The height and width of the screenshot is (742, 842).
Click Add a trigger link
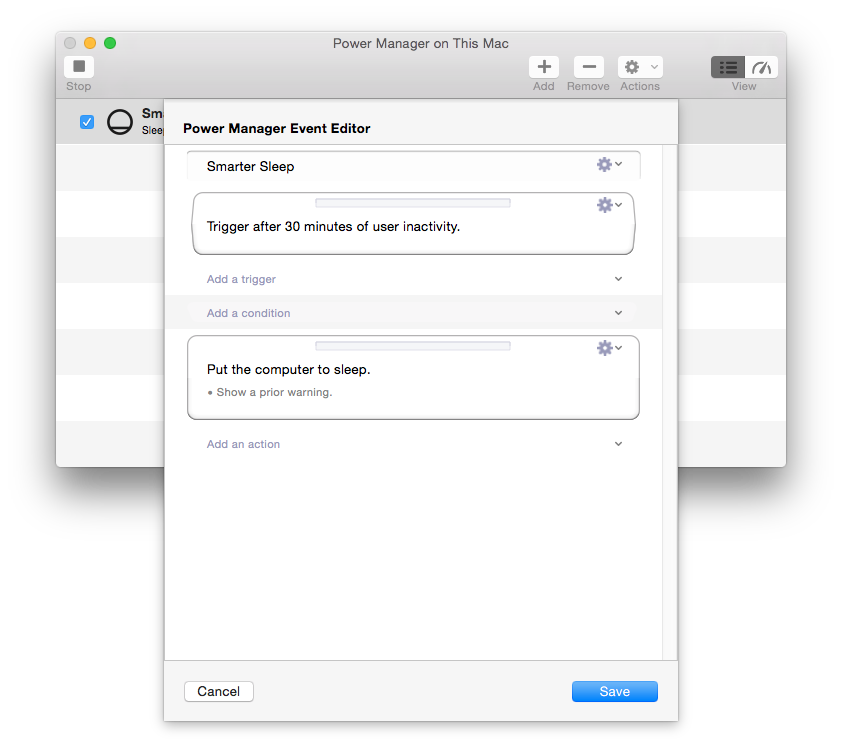[x=241, y=279]
